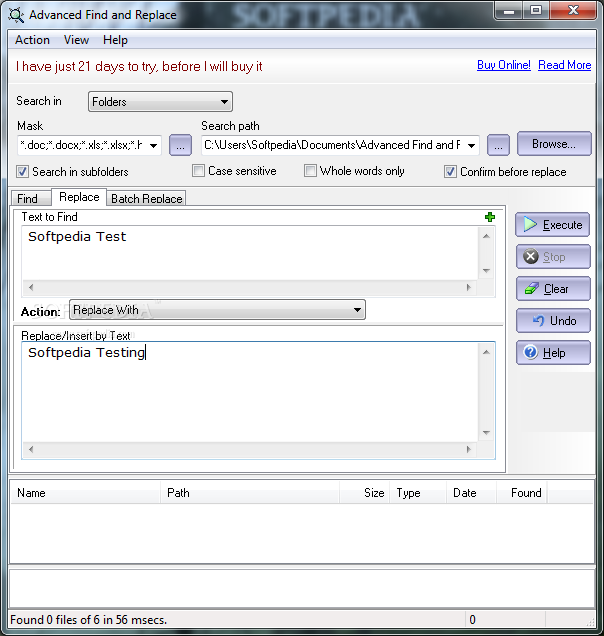The image size is (604, 636).
Task: Follow the Buy Online! link
Action: coord(504,65)
